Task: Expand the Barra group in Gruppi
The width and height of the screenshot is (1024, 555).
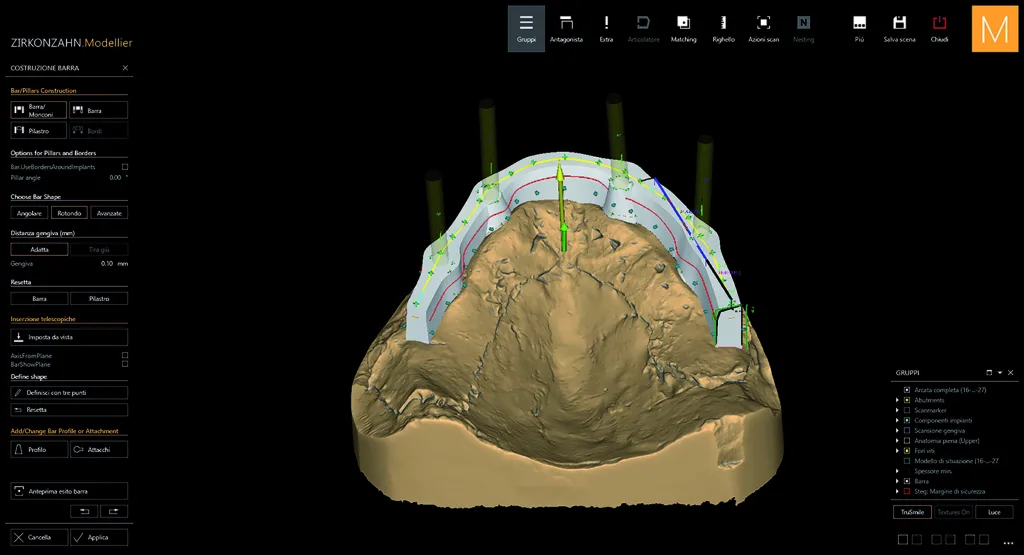Action: click(x=897, y=481)
